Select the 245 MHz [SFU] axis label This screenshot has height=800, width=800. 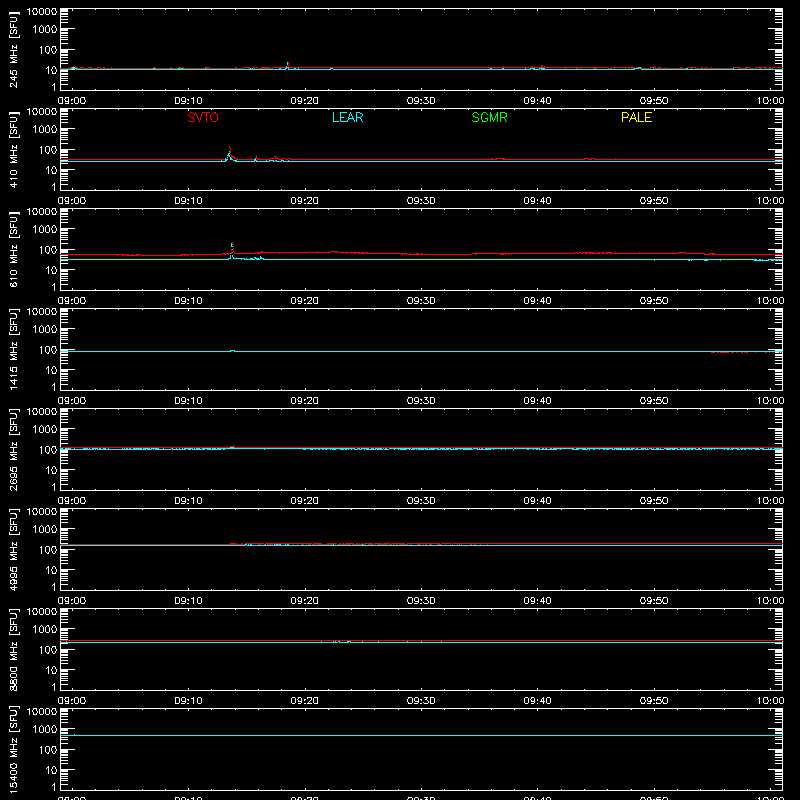click(13, 49)
